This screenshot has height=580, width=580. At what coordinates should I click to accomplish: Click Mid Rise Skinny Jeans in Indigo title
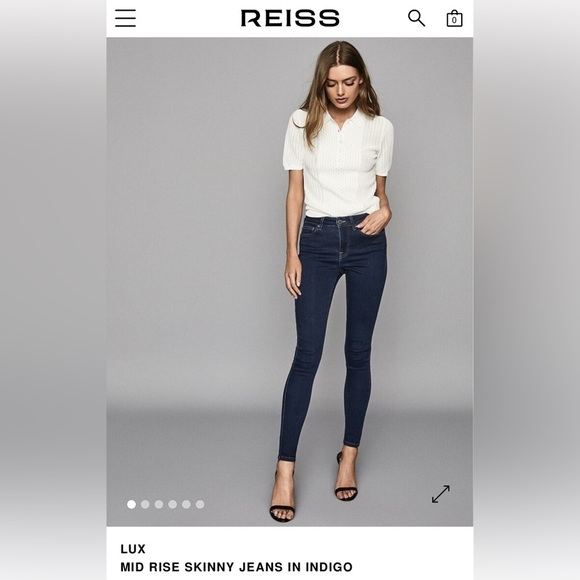point(236,567)
